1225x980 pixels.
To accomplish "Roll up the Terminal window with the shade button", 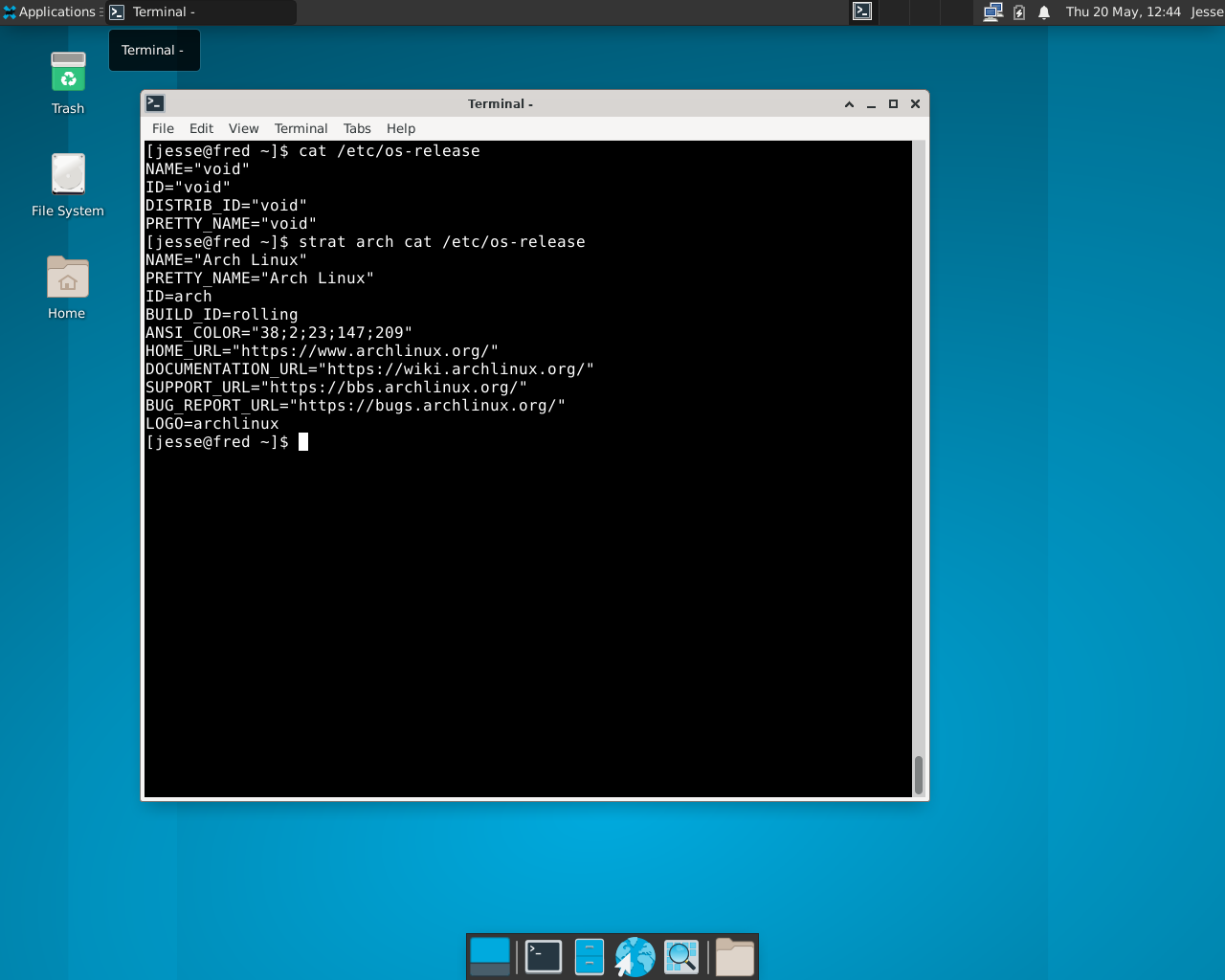I will 849,104.
